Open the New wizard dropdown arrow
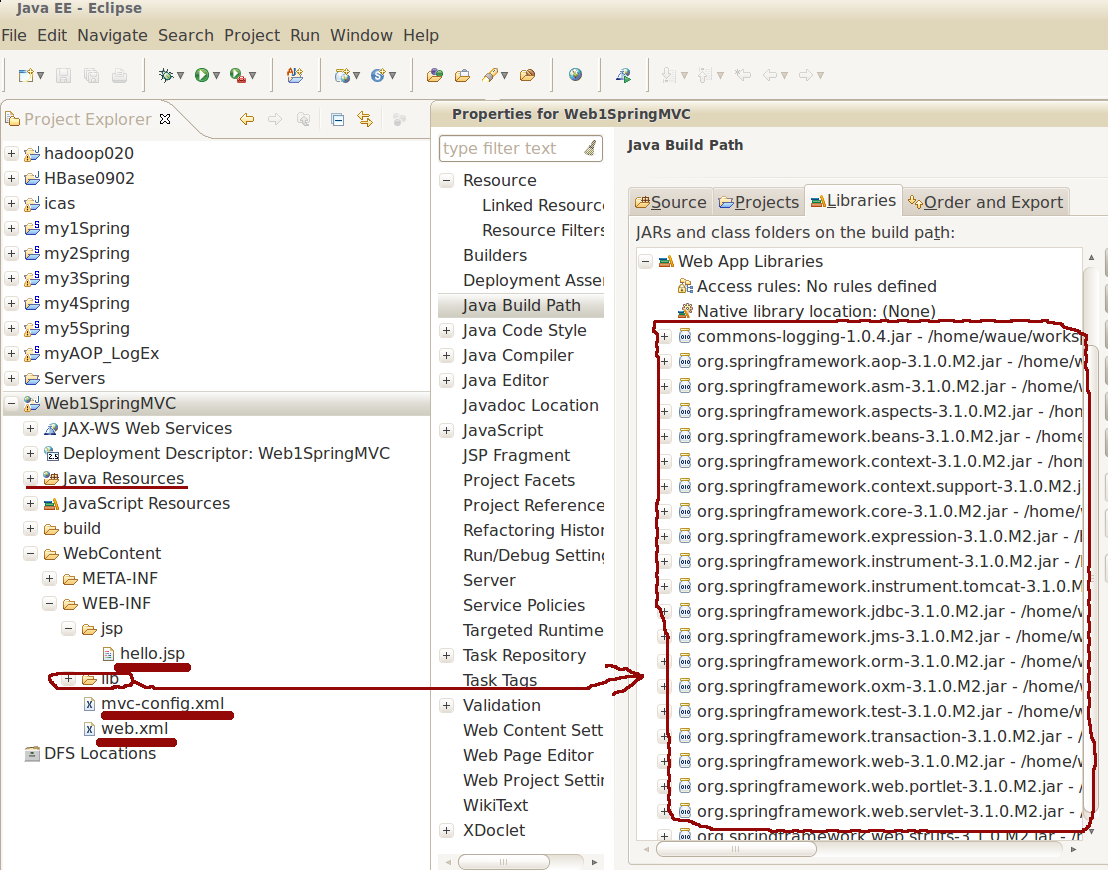 coord(40,76)
